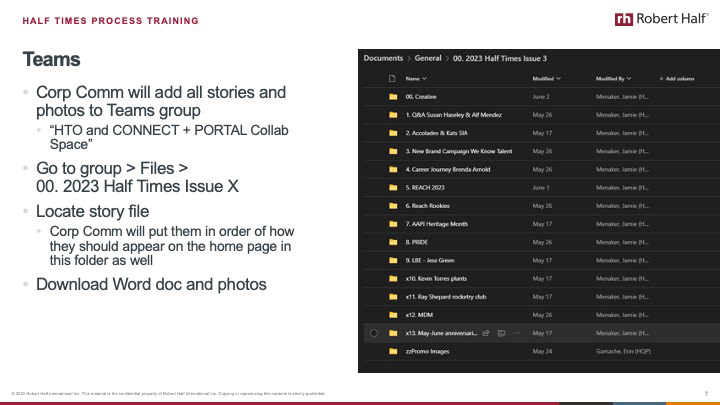Screen dimensions: 720x405
Task: Click the folder icon for 1. Q&A Susan Haseley
Action: 393,115
